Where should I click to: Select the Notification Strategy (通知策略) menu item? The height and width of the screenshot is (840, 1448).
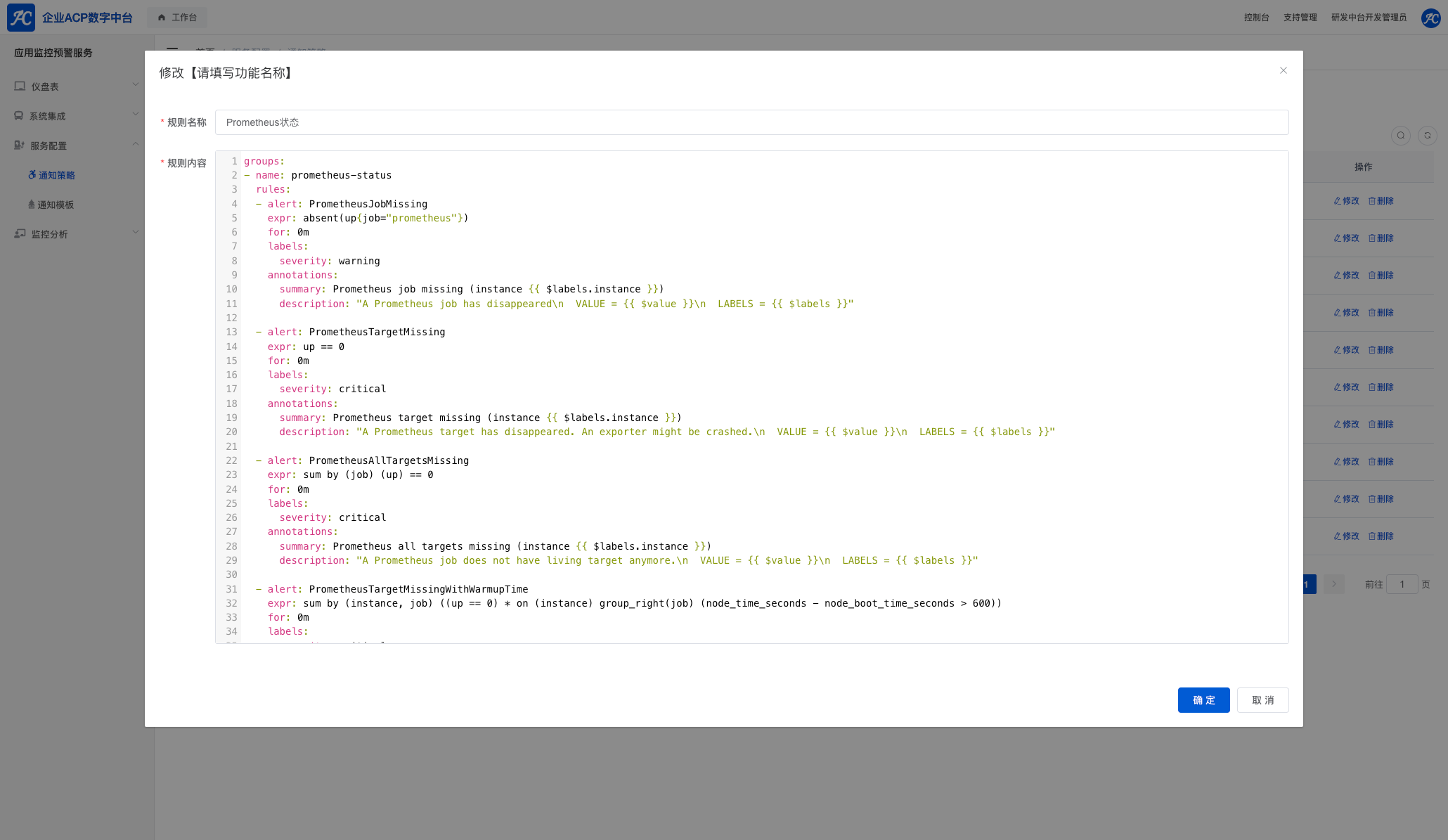(56, 175)
